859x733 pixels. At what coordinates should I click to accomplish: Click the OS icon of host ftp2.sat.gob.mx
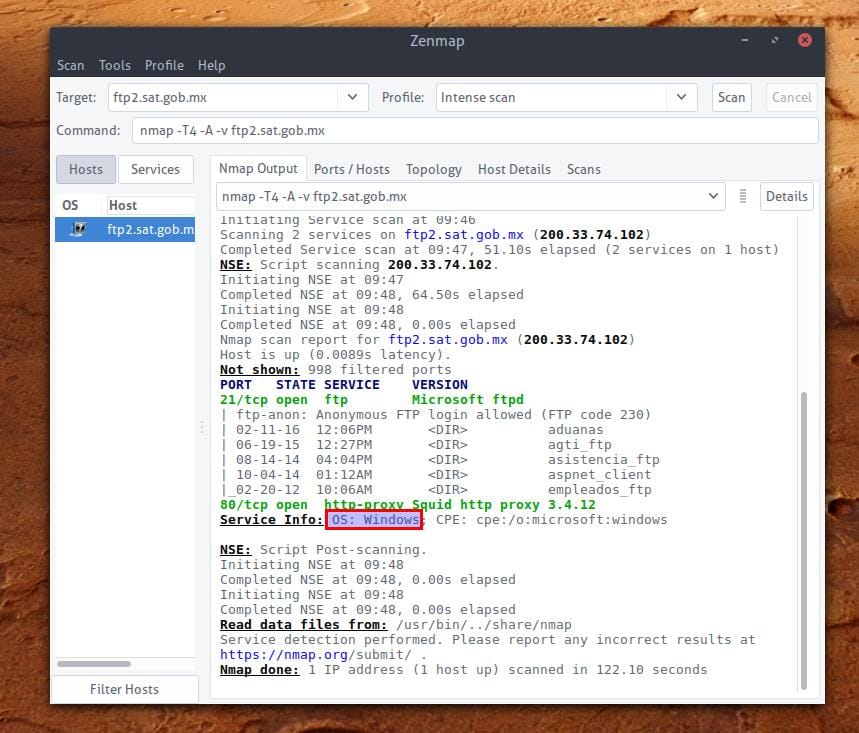[76, 230]
